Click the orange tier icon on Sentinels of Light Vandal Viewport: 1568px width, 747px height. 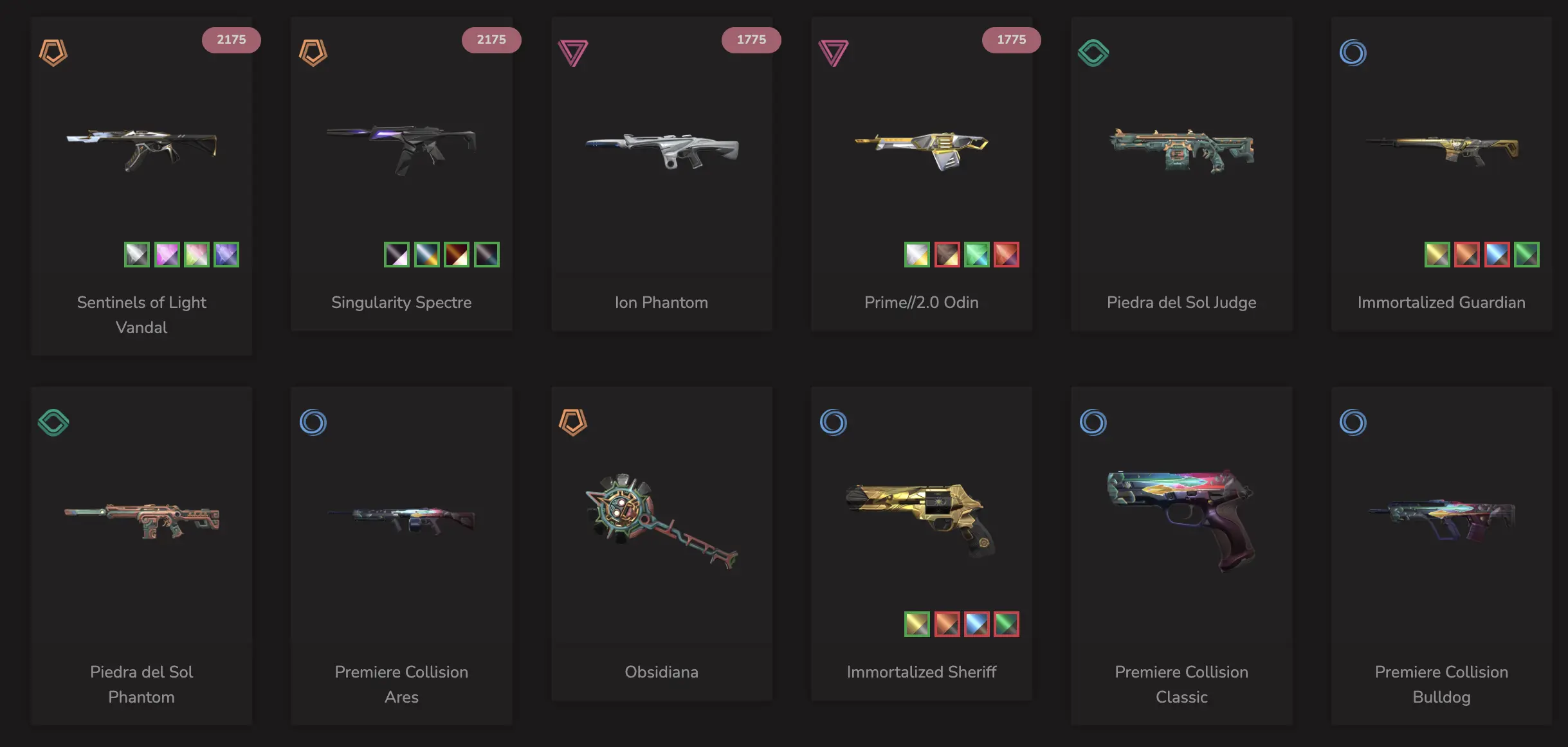[53, 53]
